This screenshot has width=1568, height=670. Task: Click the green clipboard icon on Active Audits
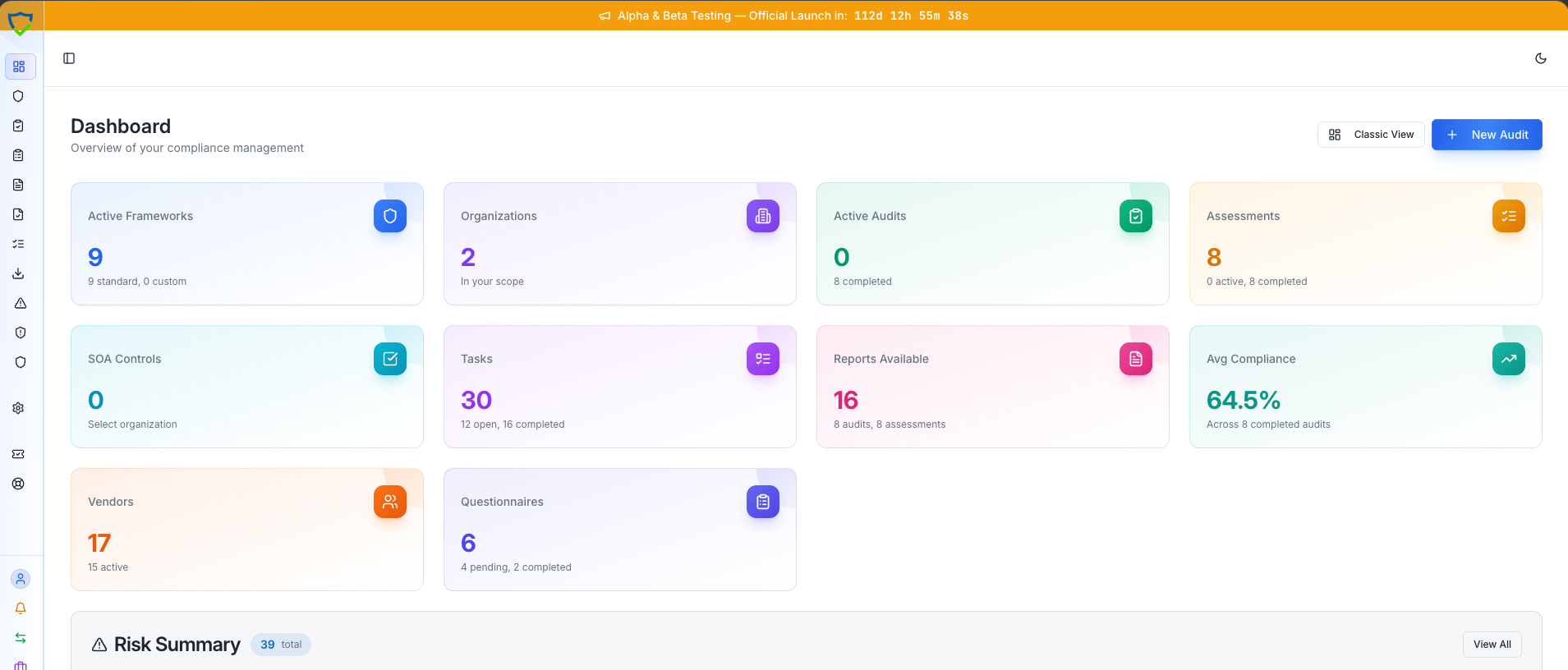click(1136, 216)
